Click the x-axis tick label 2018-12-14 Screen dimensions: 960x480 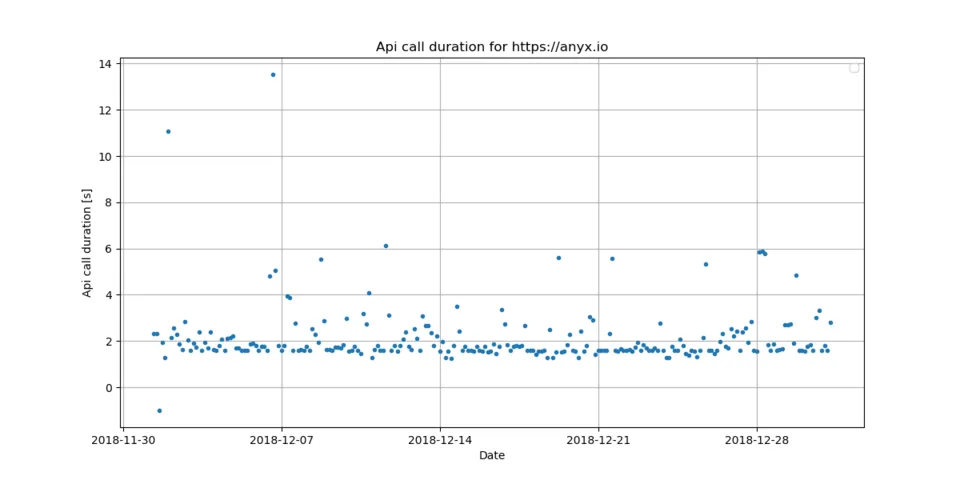[440, 440]
